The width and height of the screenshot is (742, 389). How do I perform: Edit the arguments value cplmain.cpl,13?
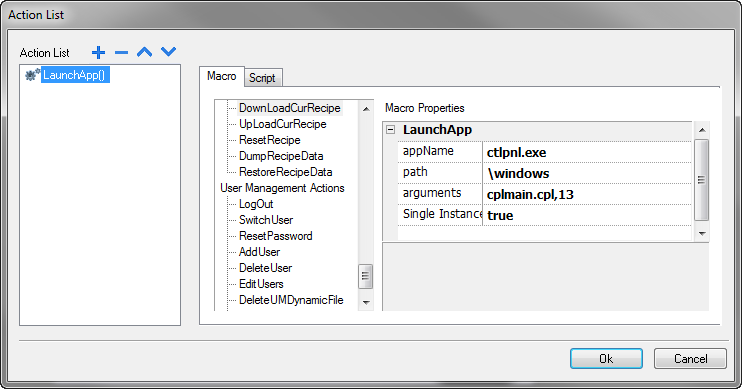point(587,194)
